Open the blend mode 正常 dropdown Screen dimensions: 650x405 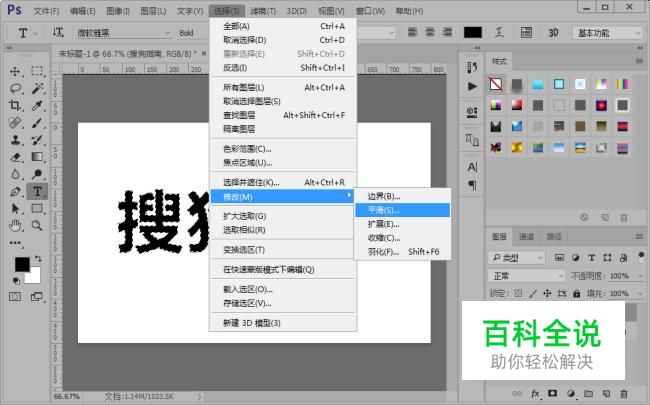(526, 276)
